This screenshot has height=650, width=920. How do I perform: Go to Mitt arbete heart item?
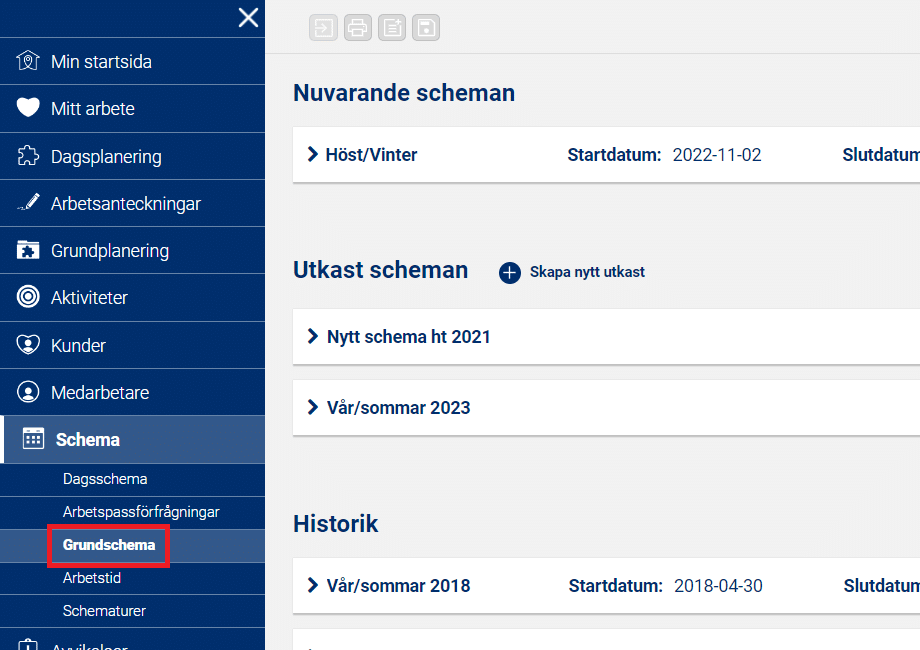click(92, 109)
